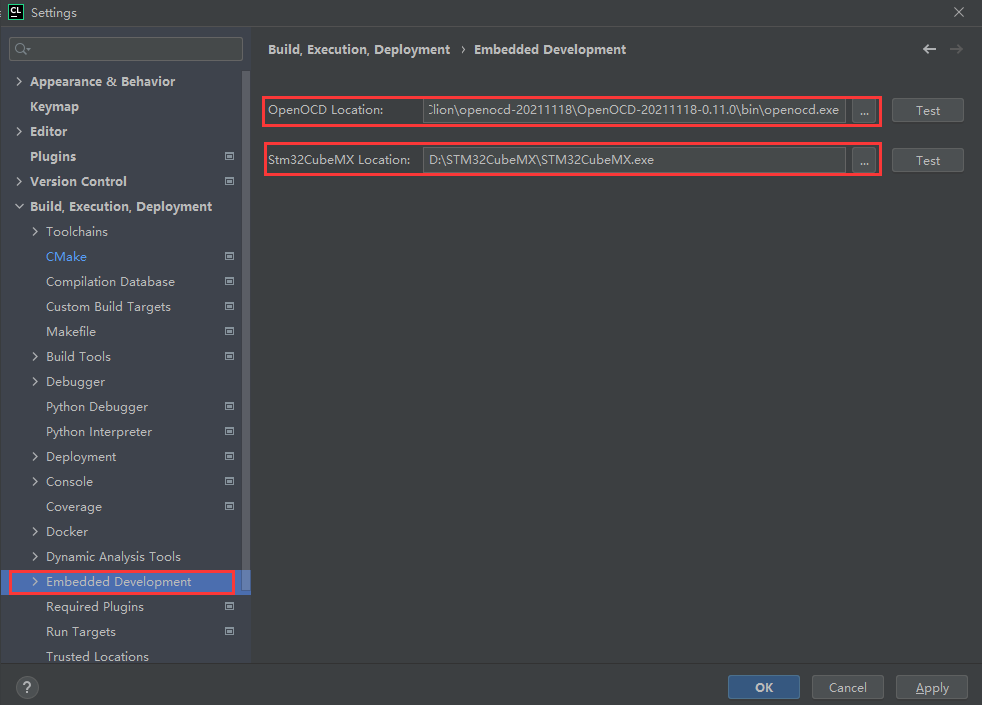
Task: Open the Keymap settings page
Action: coord(54,107)
